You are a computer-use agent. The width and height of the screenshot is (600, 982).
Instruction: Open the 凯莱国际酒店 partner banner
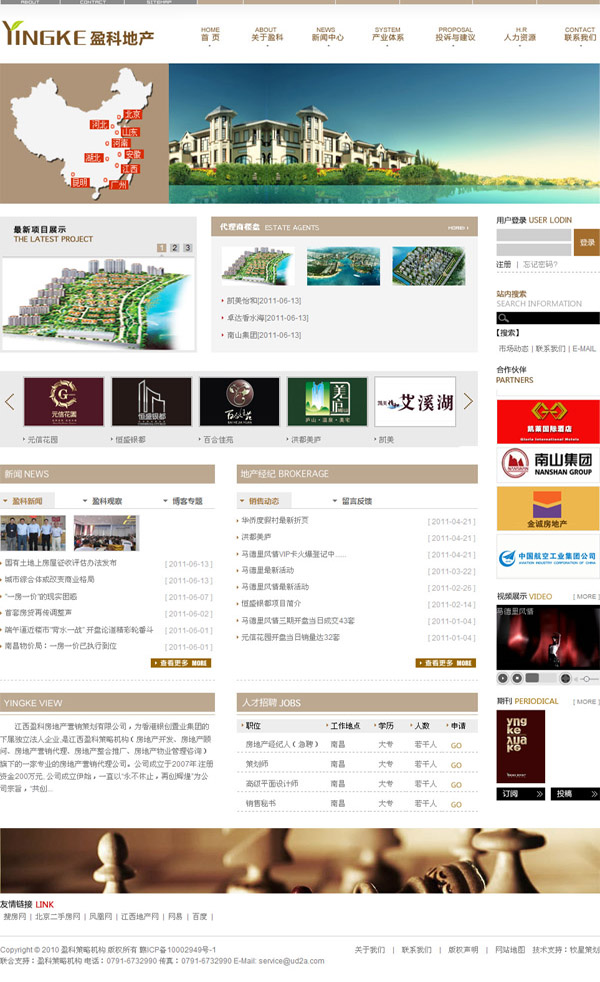point(548,421)
